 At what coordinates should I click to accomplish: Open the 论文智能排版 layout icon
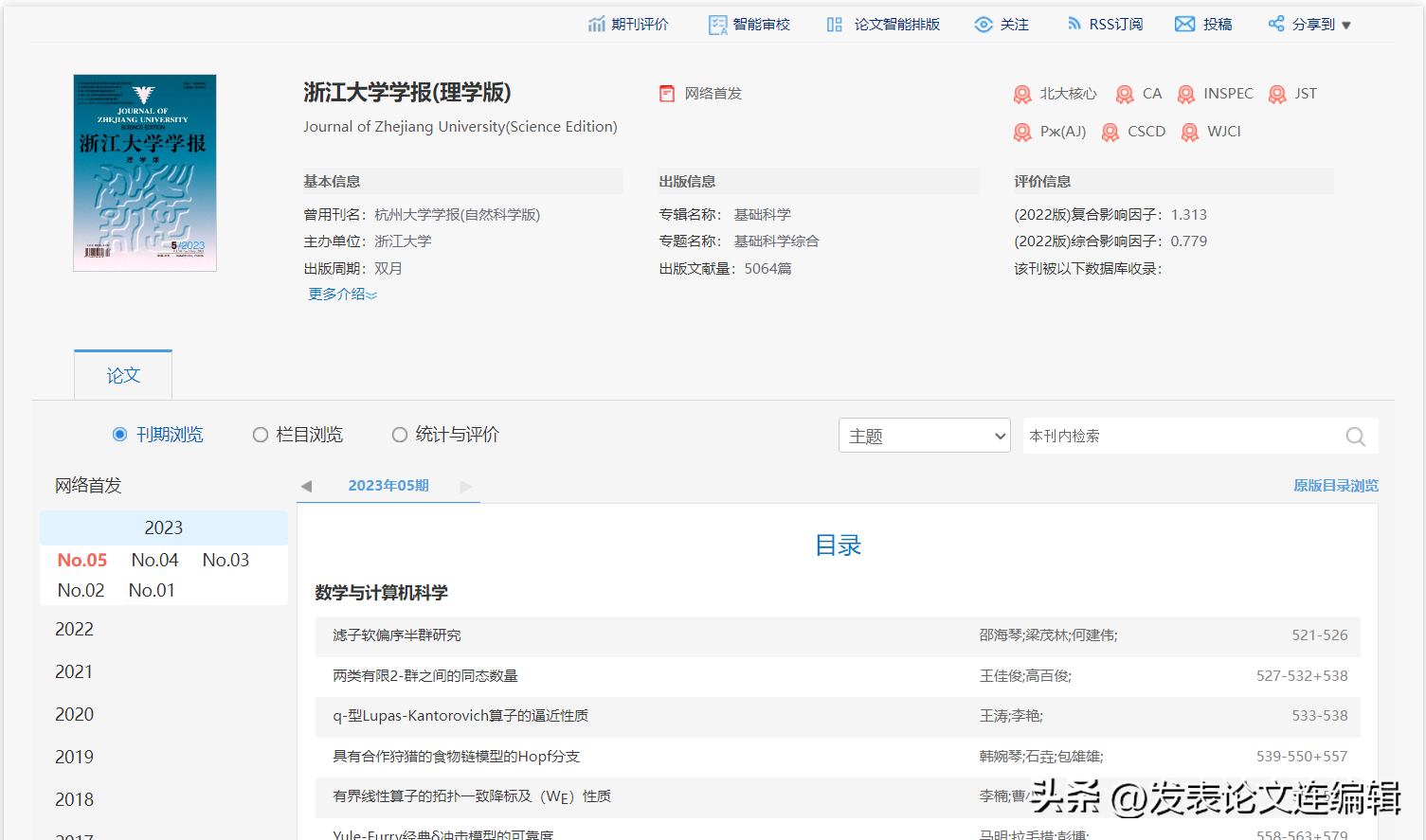click(x=834, y=25)
